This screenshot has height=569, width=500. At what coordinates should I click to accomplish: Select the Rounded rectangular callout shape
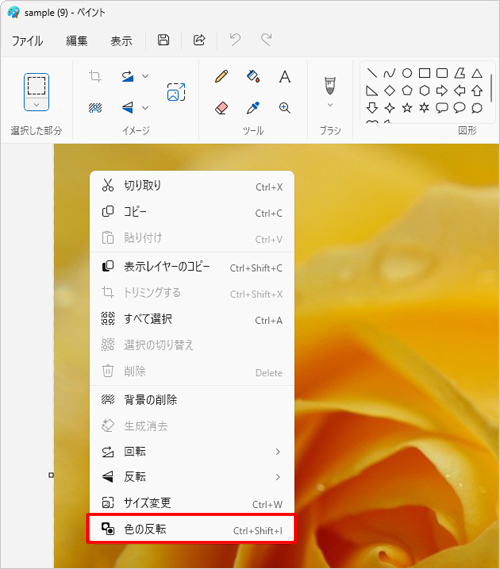click(442, 108)
